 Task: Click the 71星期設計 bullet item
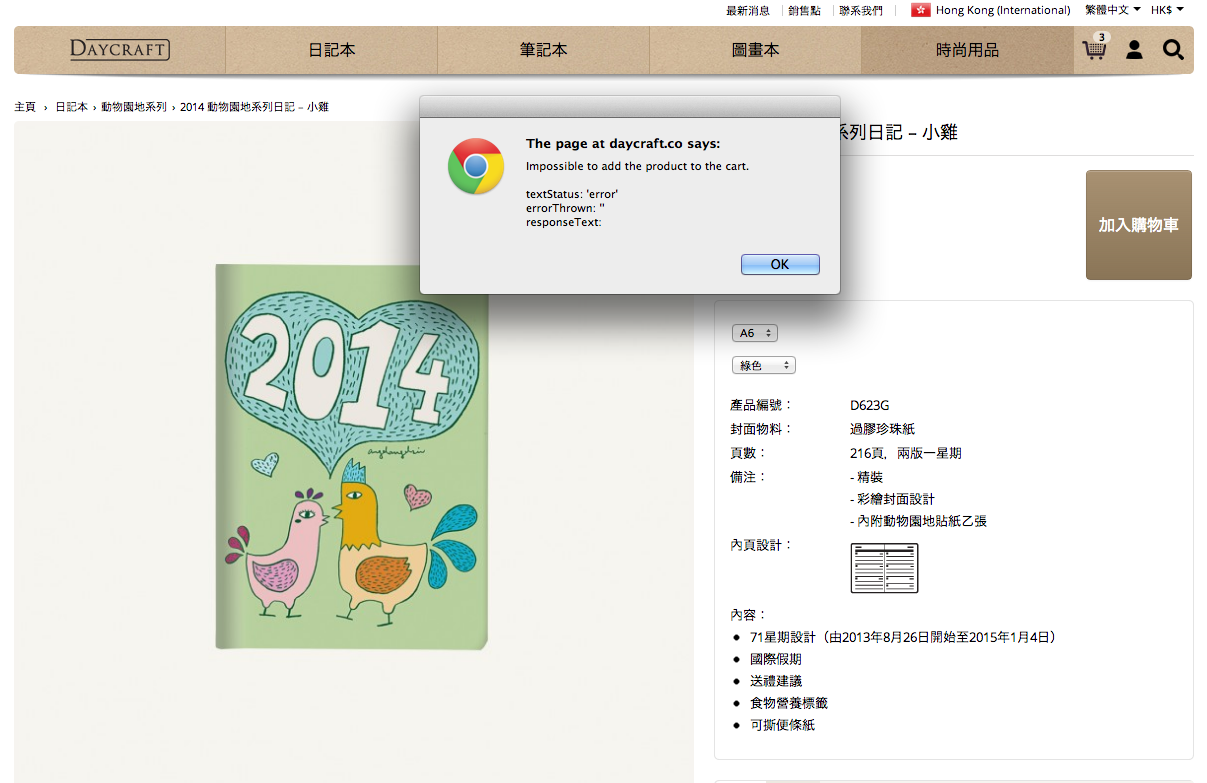tap(904, 637)
